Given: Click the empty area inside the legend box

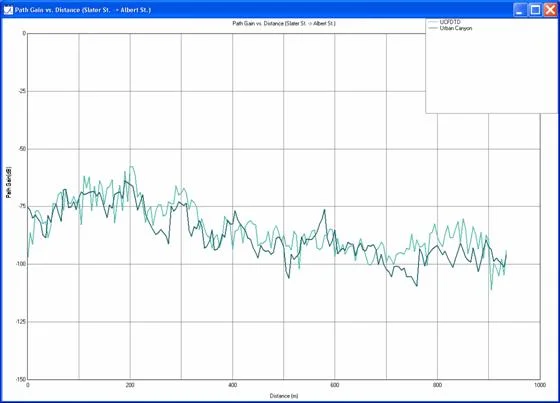Looking at the screenshot, I should click(x=491, y=71).
